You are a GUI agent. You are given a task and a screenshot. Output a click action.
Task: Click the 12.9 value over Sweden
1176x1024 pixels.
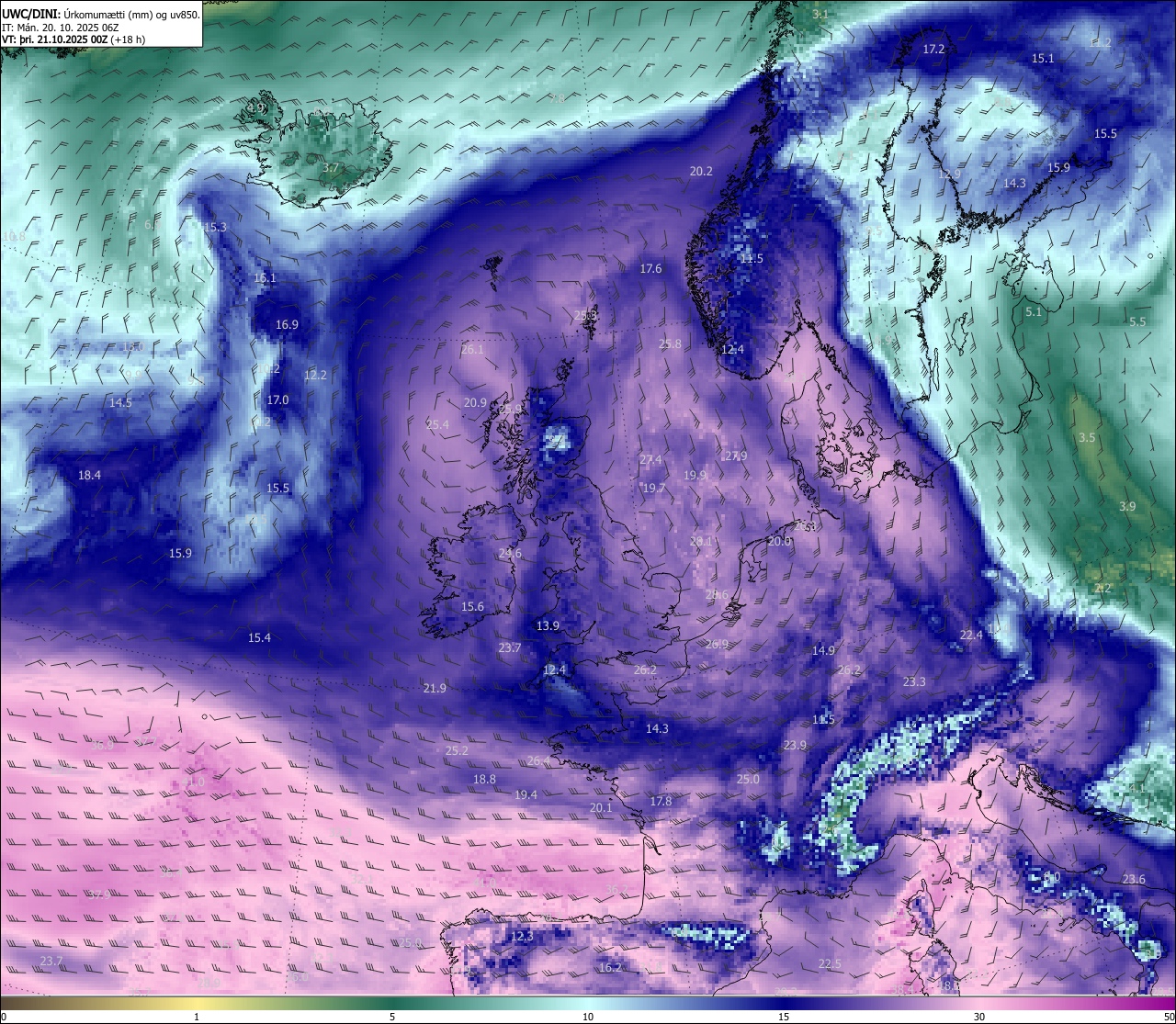(949, 174)
